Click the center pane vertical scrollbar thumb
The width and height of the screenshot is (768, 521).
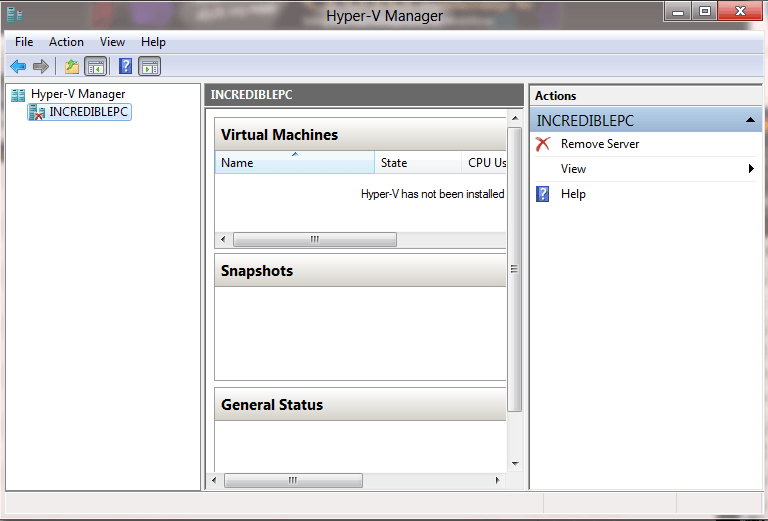(x=514, y=269)
